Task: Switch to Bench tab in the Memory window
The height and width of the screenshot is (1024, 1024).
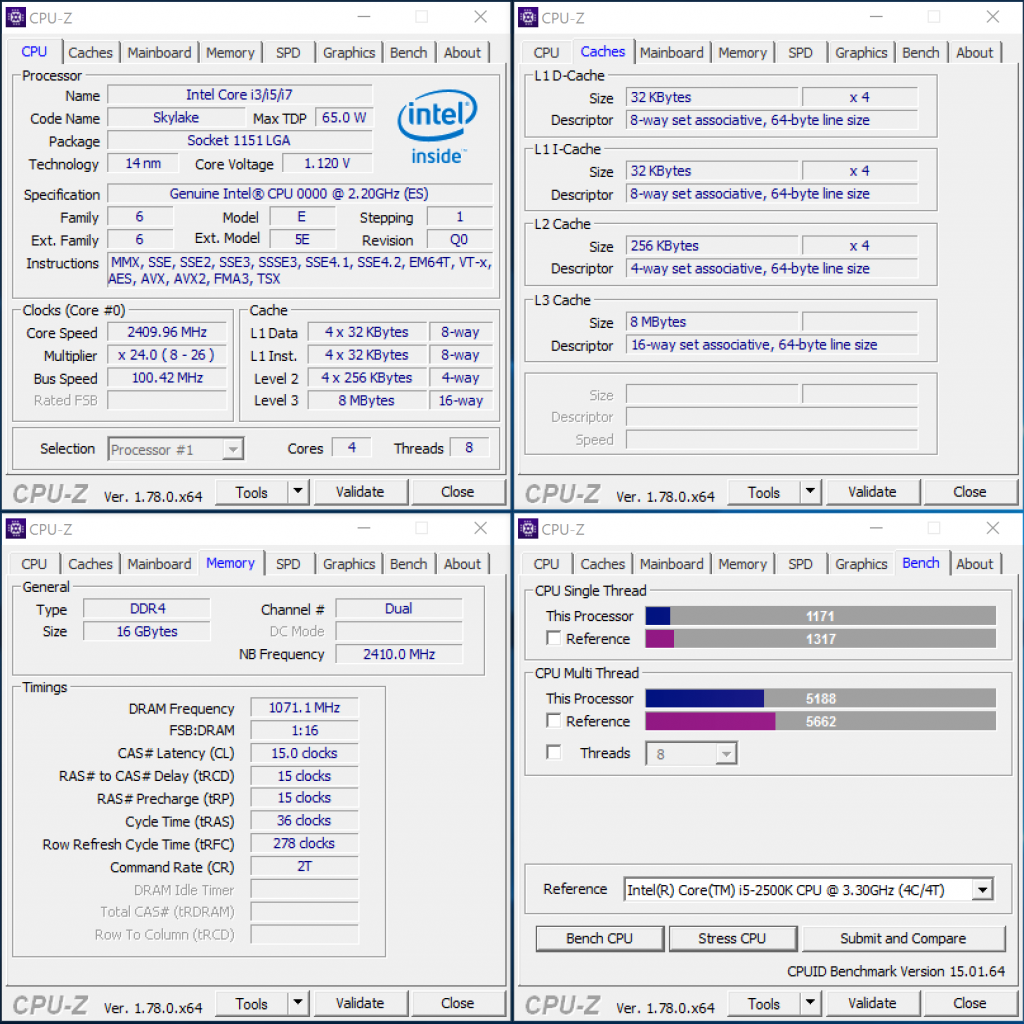Action: [x=408, y=564]
